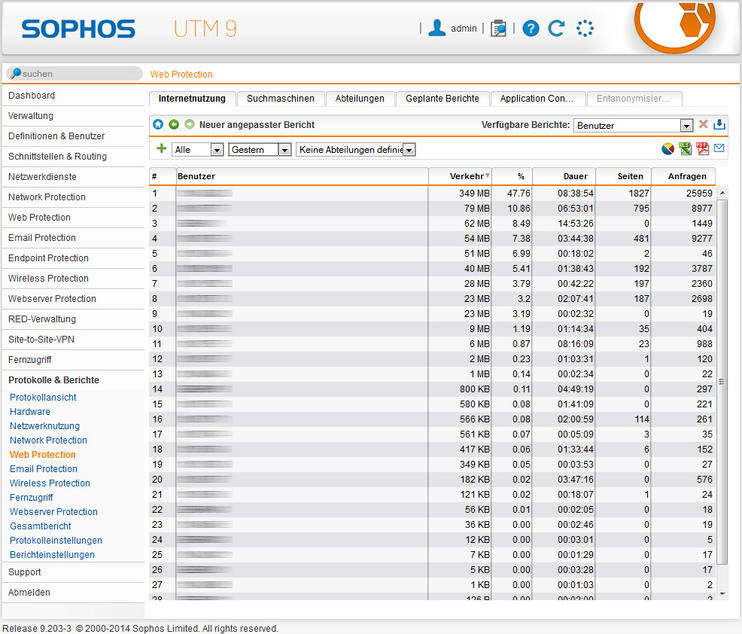Expand the Keine Abteilungen definiert dropdown
Viewport: 742px width, 634px height.
tap(355, 149)
